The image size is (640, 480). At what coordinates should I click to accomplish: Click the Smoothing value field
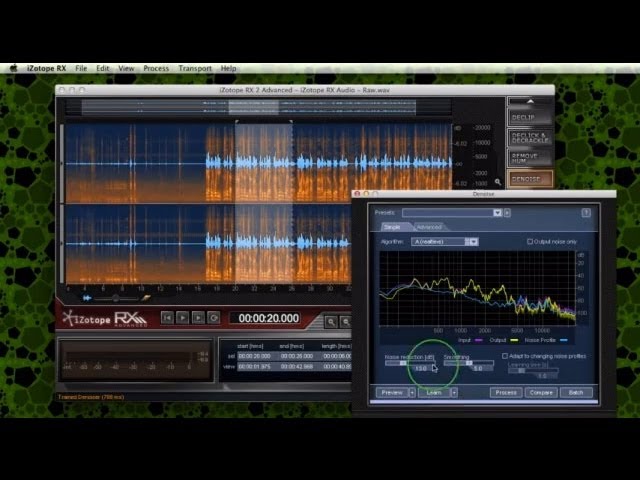(x=478, y=369)
